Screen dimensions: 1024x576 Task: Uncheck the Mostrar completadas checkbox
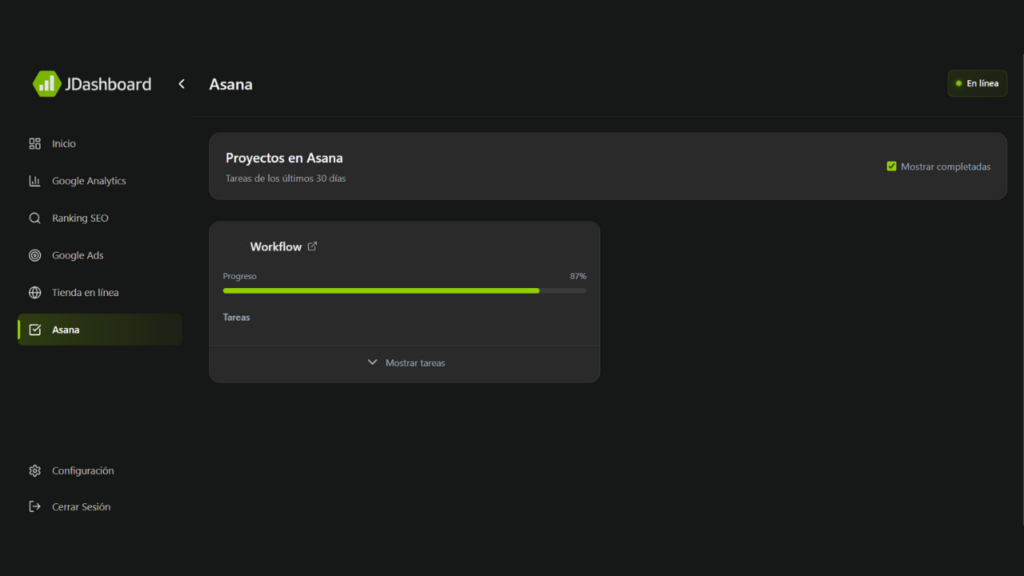coord(891,167)
